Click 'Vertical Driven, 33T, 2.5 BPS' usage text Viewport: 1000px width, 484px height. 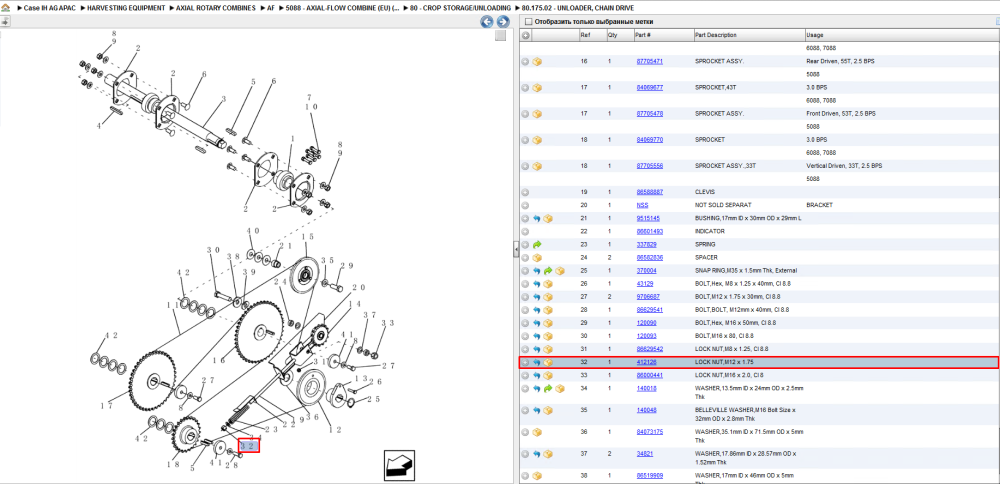click(844, 166)
